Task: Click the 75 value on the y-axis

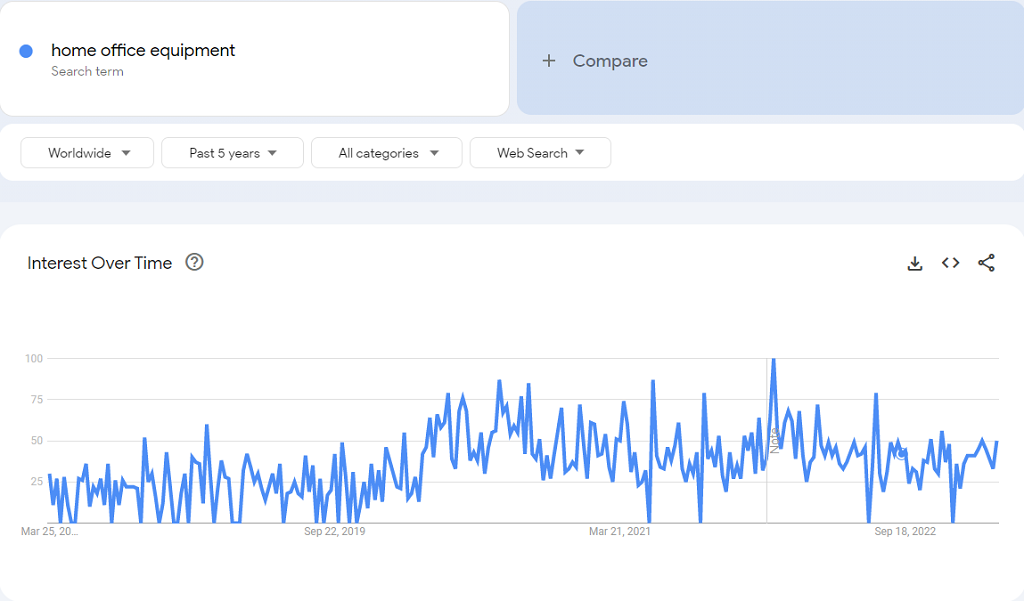Action: pyautogui.click(x=37, y=399)
